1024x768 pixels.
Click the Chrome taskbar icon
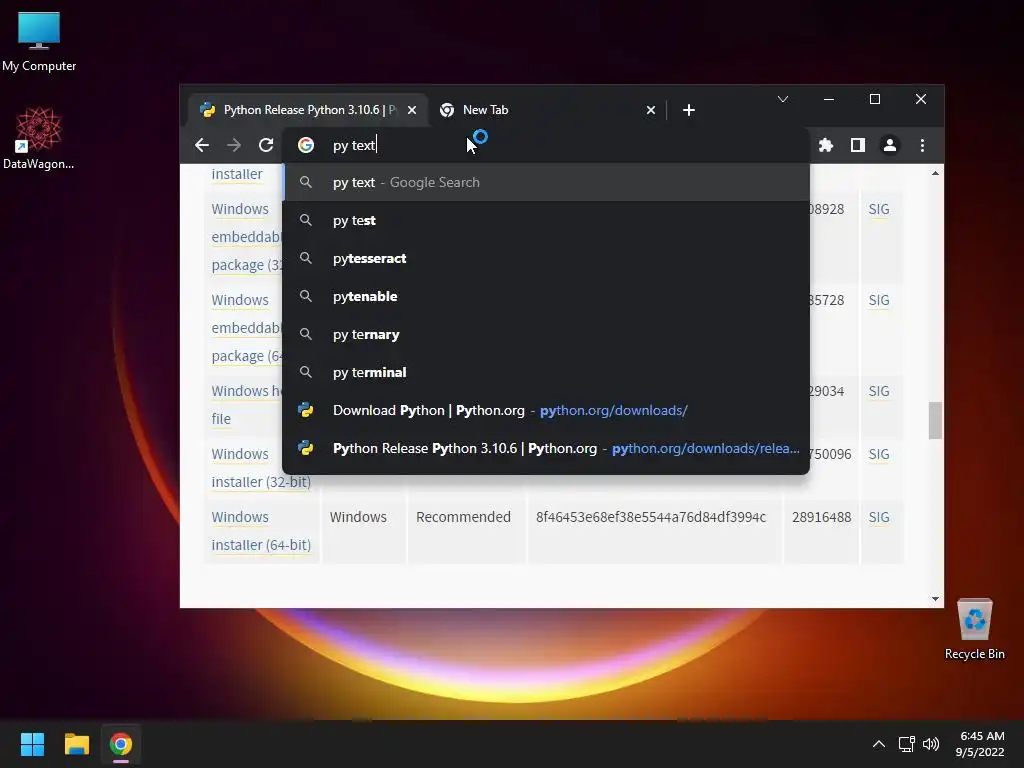[x=121, y=744]
